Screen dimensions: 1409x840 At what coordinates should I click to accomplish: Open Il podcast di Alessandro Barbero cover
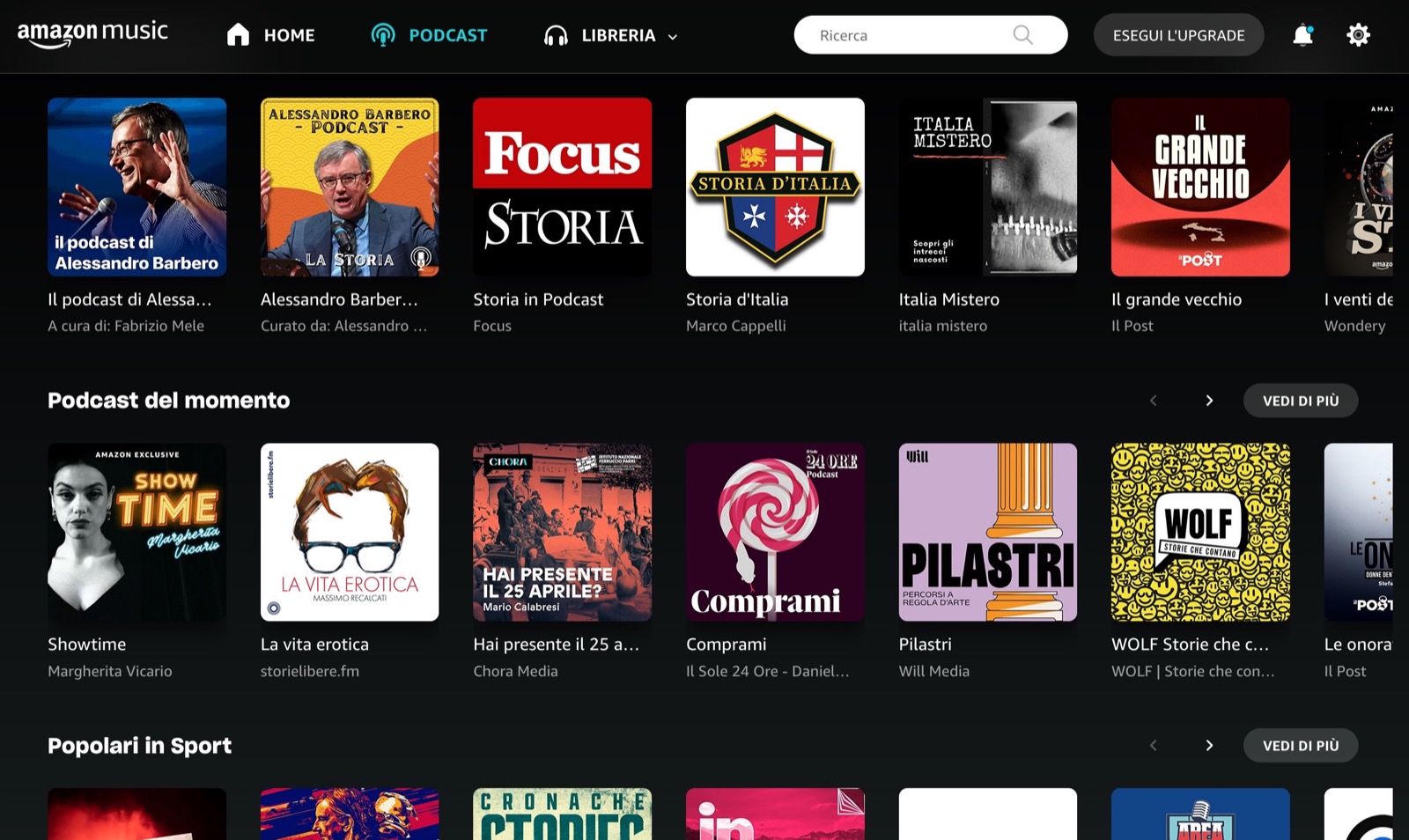tap(136, 187)
